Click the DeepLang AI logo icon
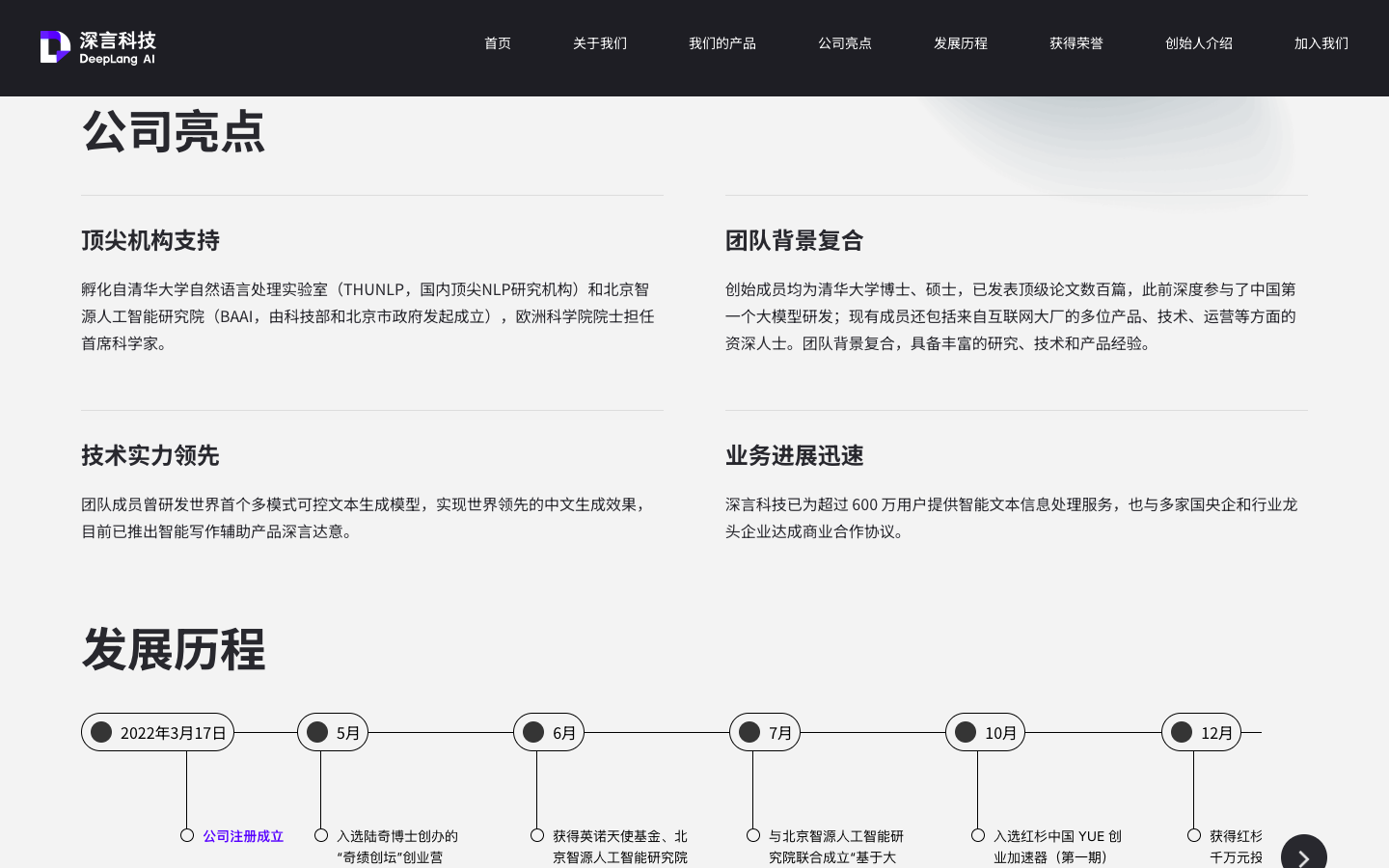The height and width of the screenshot is (868, 1389). click(55, 45)
